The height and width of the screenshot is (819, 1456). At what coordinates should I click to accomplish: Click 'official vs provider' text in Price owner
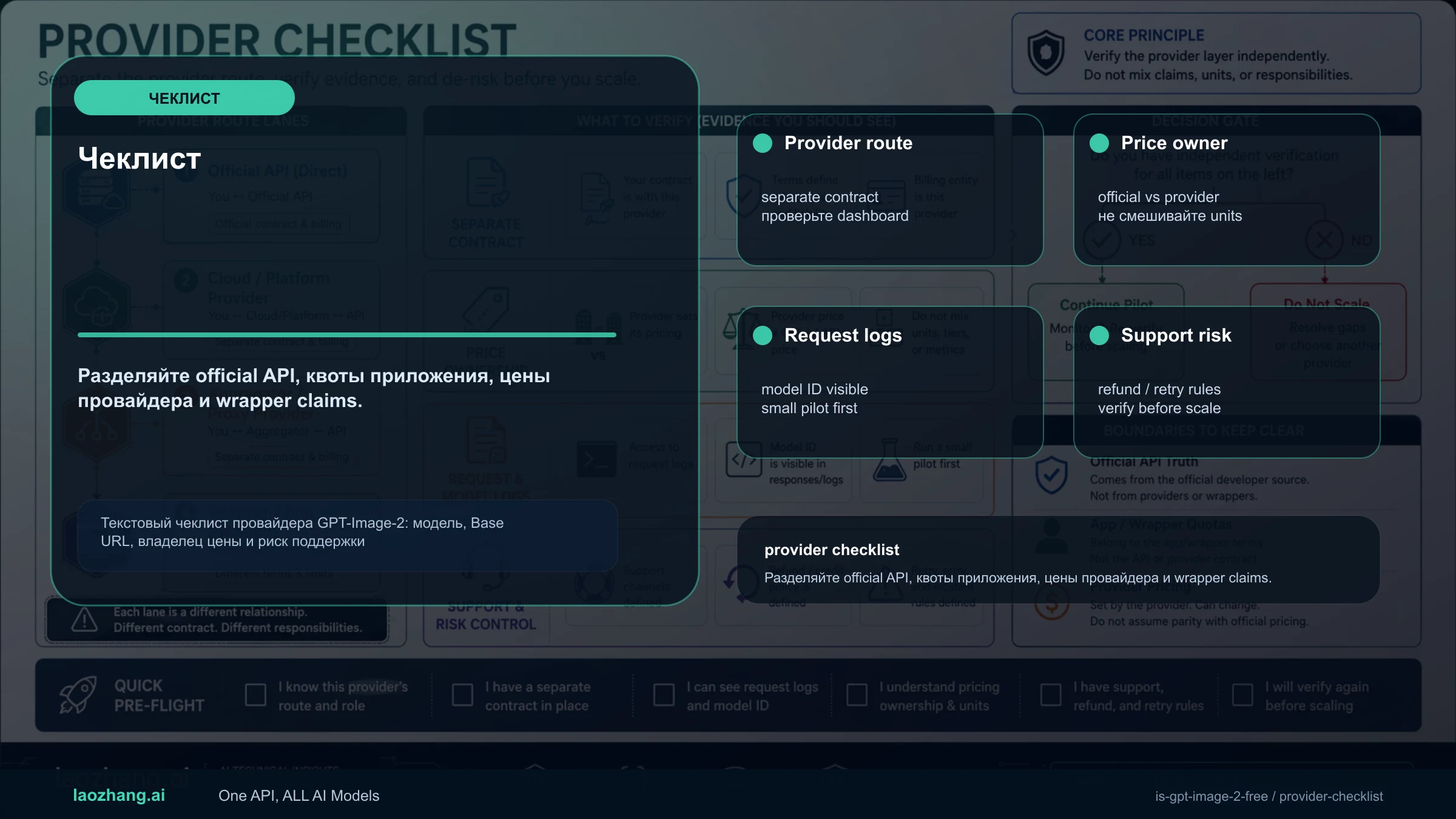tap(1158, 197)
